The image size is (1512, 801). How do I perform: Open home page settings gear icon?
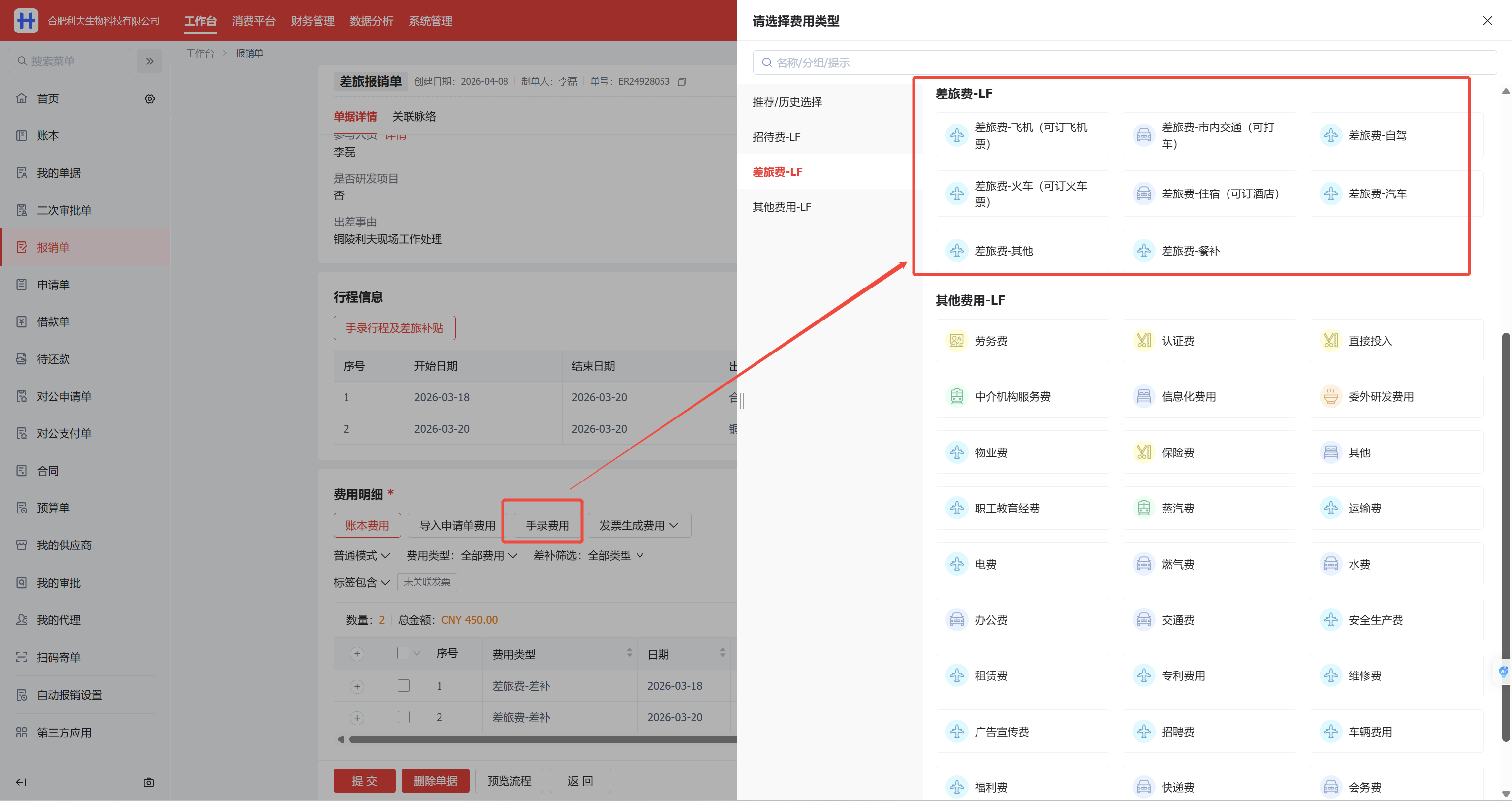pos(150,98)
